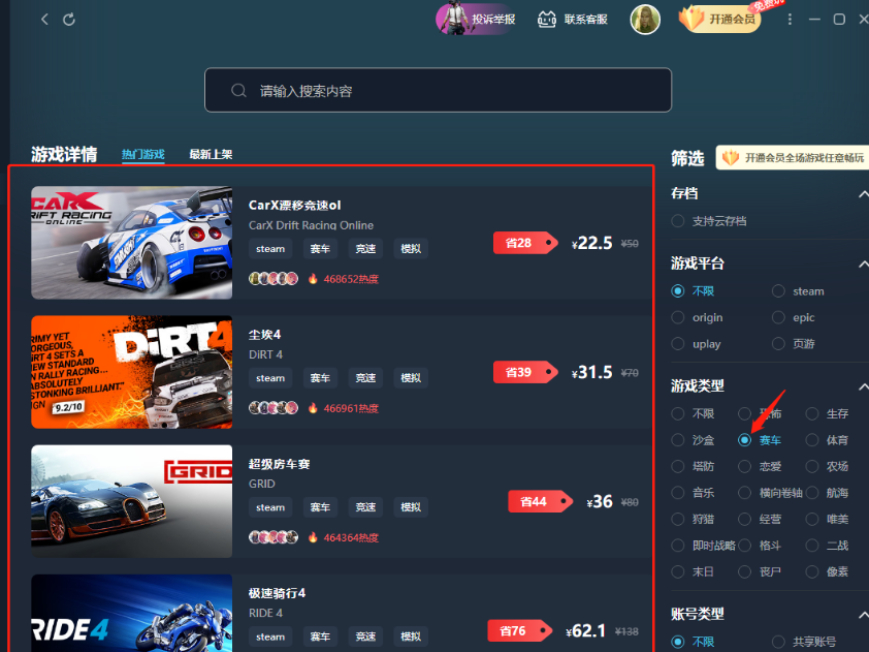
Task: Select the 丧尸 game type radio
Action: point(744,572)
